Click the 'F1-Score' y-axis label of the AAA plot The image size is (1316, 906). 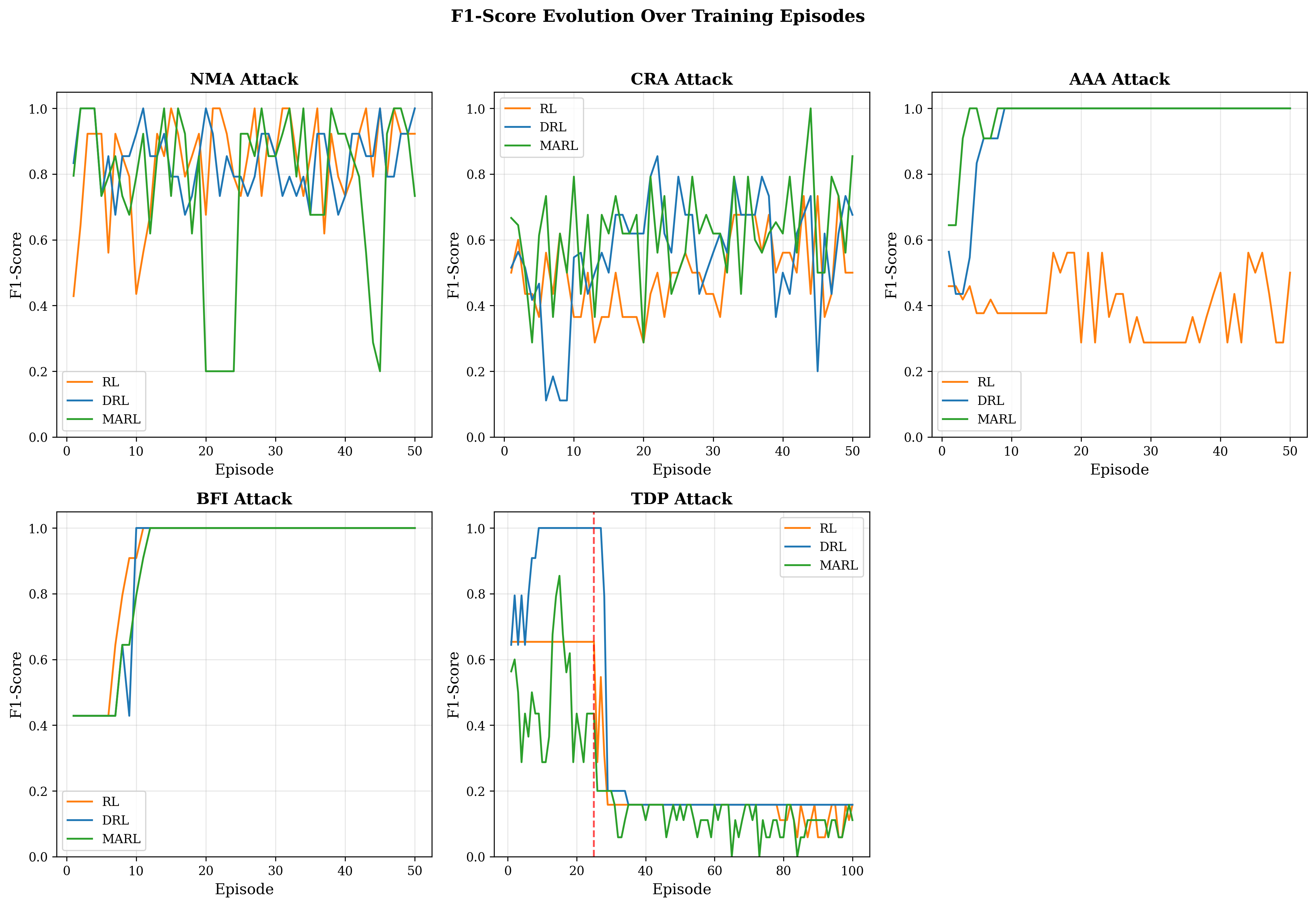(891, 265)
